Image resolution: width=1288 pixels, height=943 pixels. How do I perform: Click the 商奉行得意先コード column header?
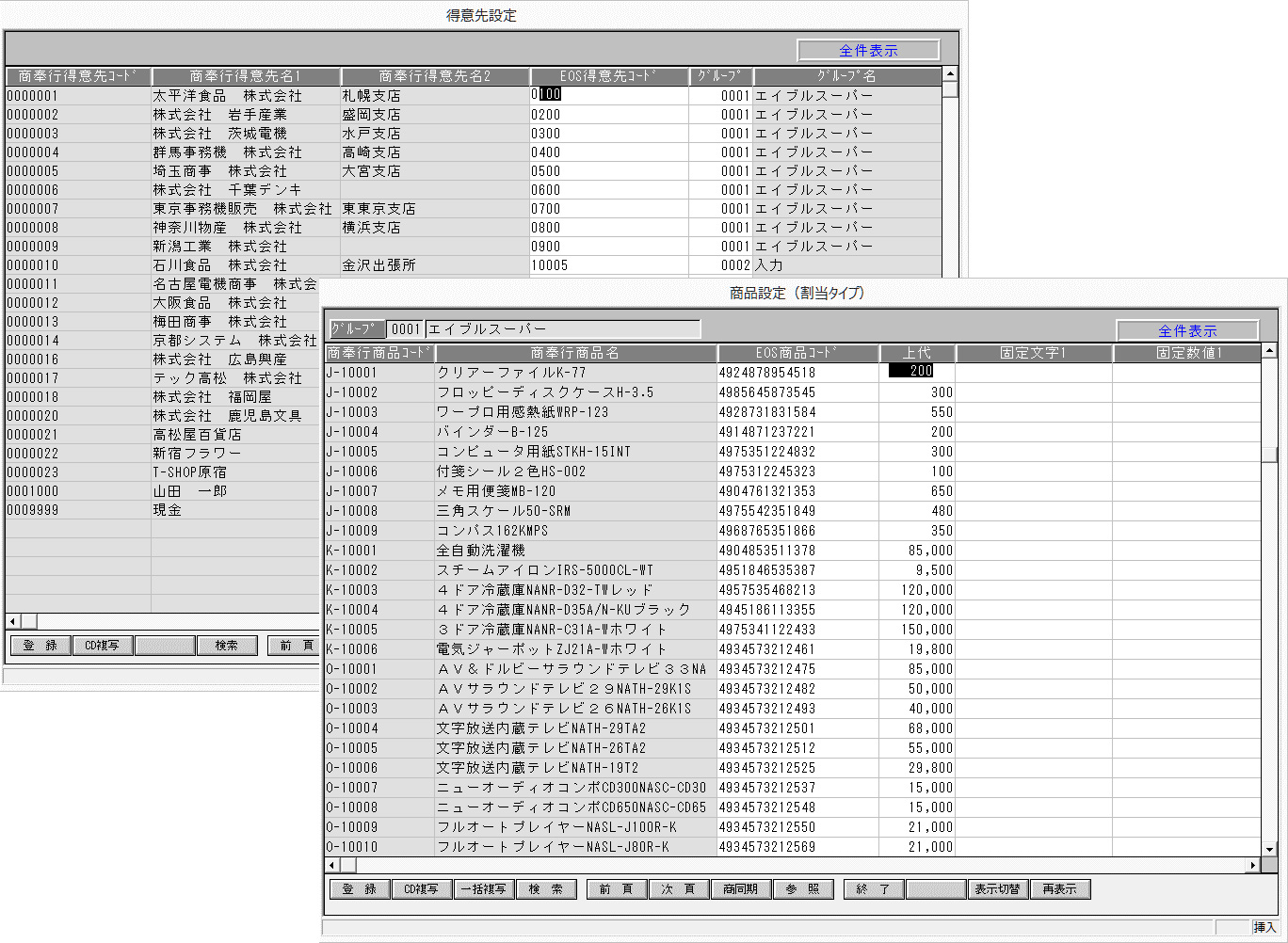[78, 76]
